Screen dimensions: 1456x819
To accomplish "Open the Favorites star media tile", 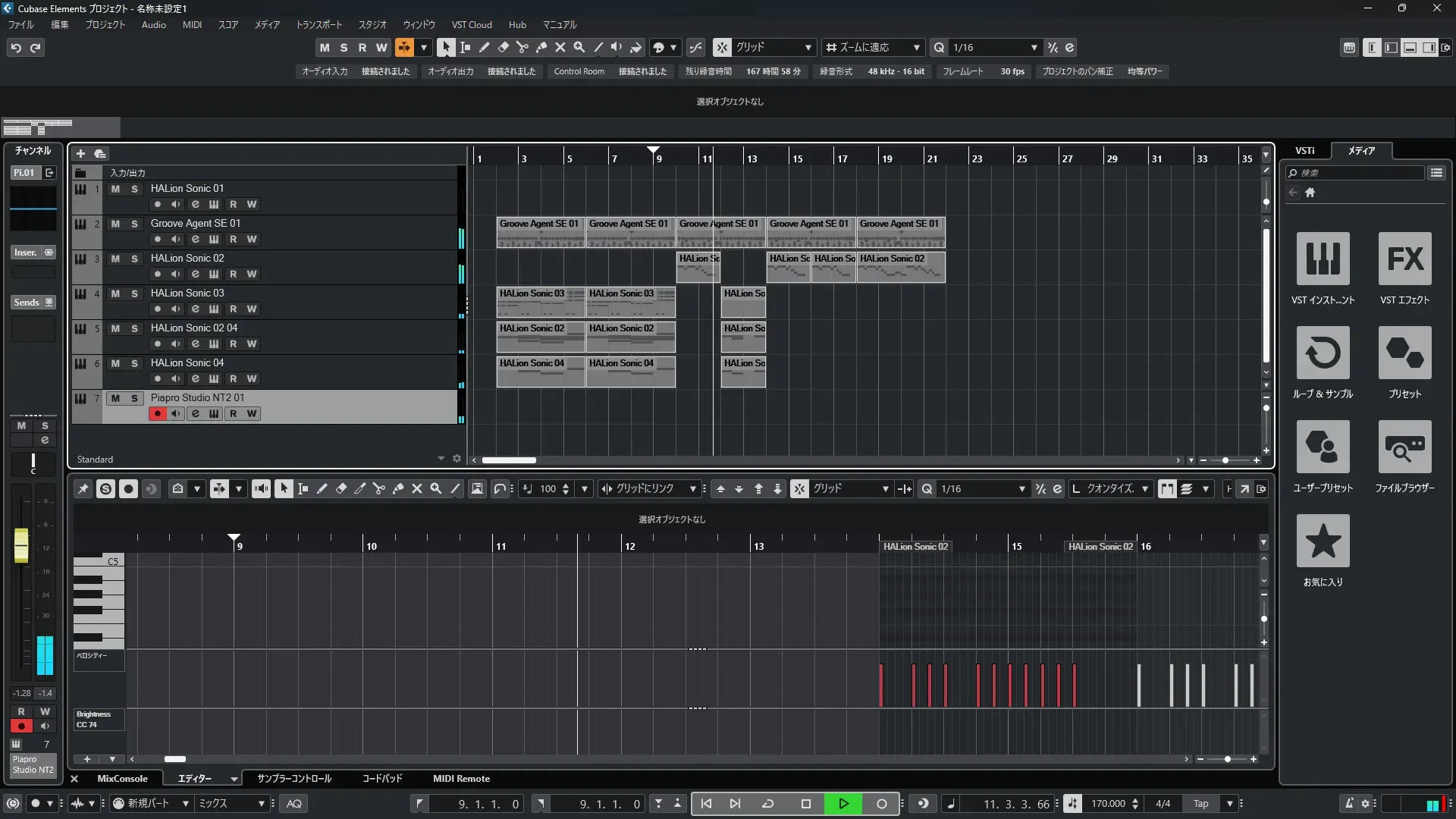I will (x=1323, y=541).
